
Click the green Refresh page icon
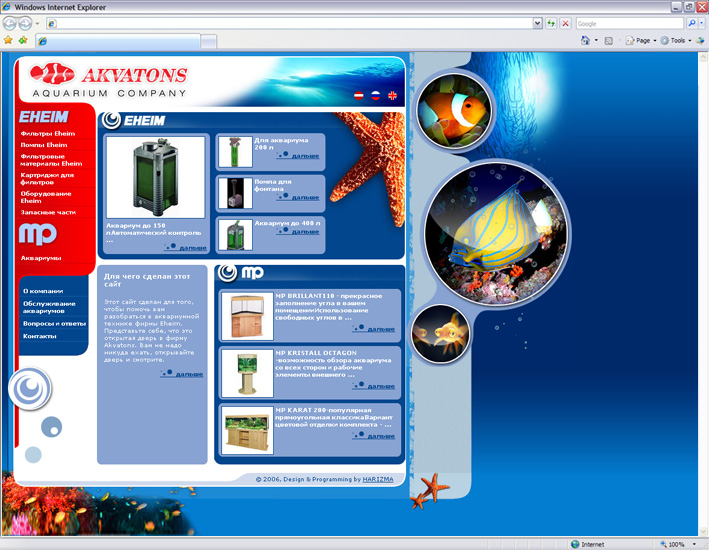pyautogui.click(x=551, y=23)
